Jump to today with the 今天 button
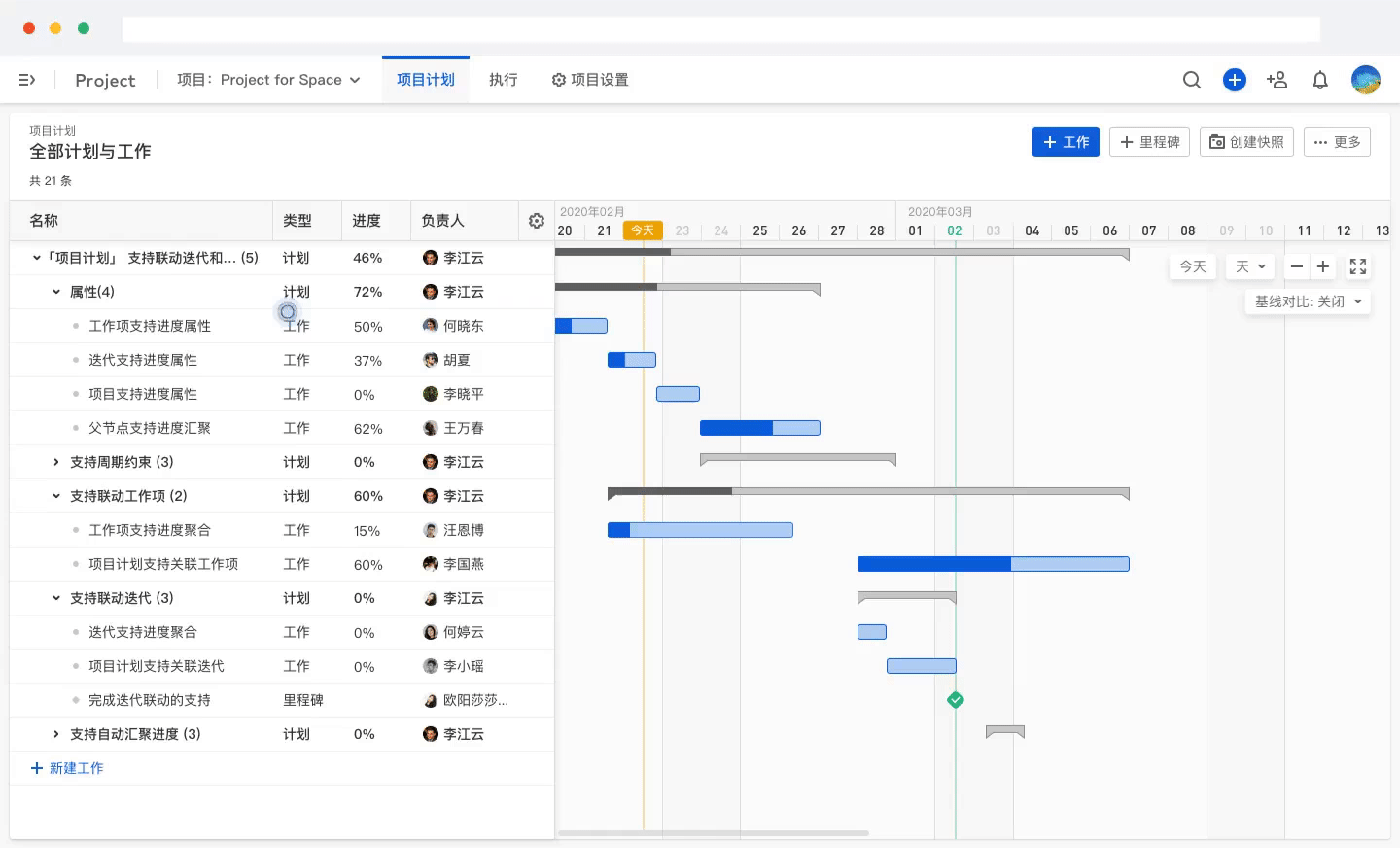Viewport: 1400px width, 848px height. pos(1193,266)
